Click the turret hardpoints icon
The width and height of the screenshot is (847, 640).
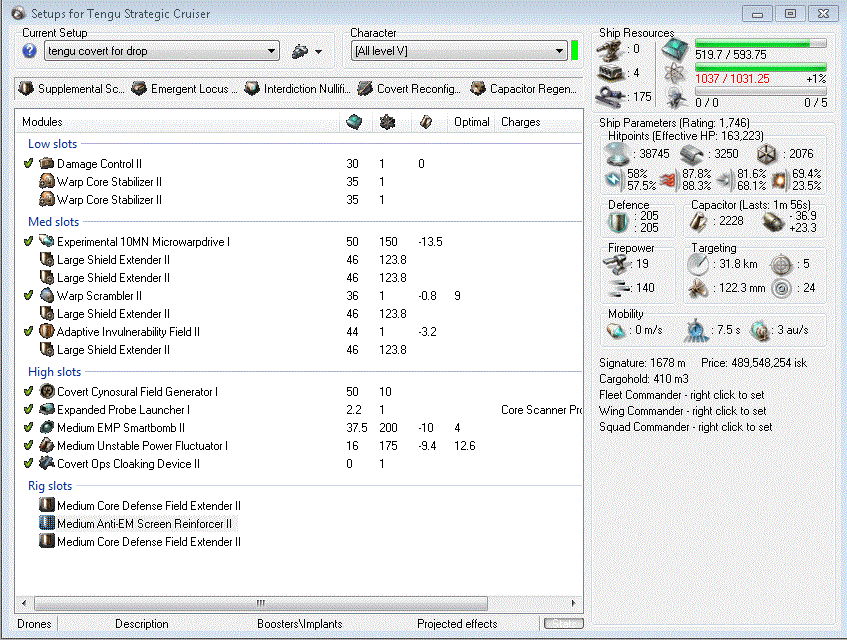tap(610, 50)
